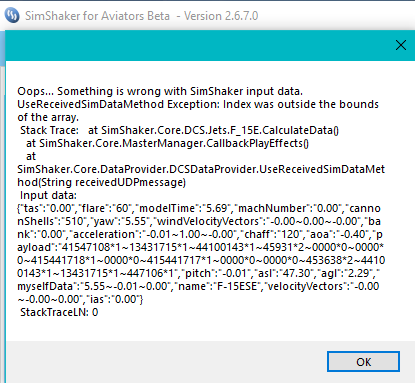Select the window title 'SimShaker for Aviators Beta'
Viewport: 415px width, 383px height.
(x=97, y=16)
